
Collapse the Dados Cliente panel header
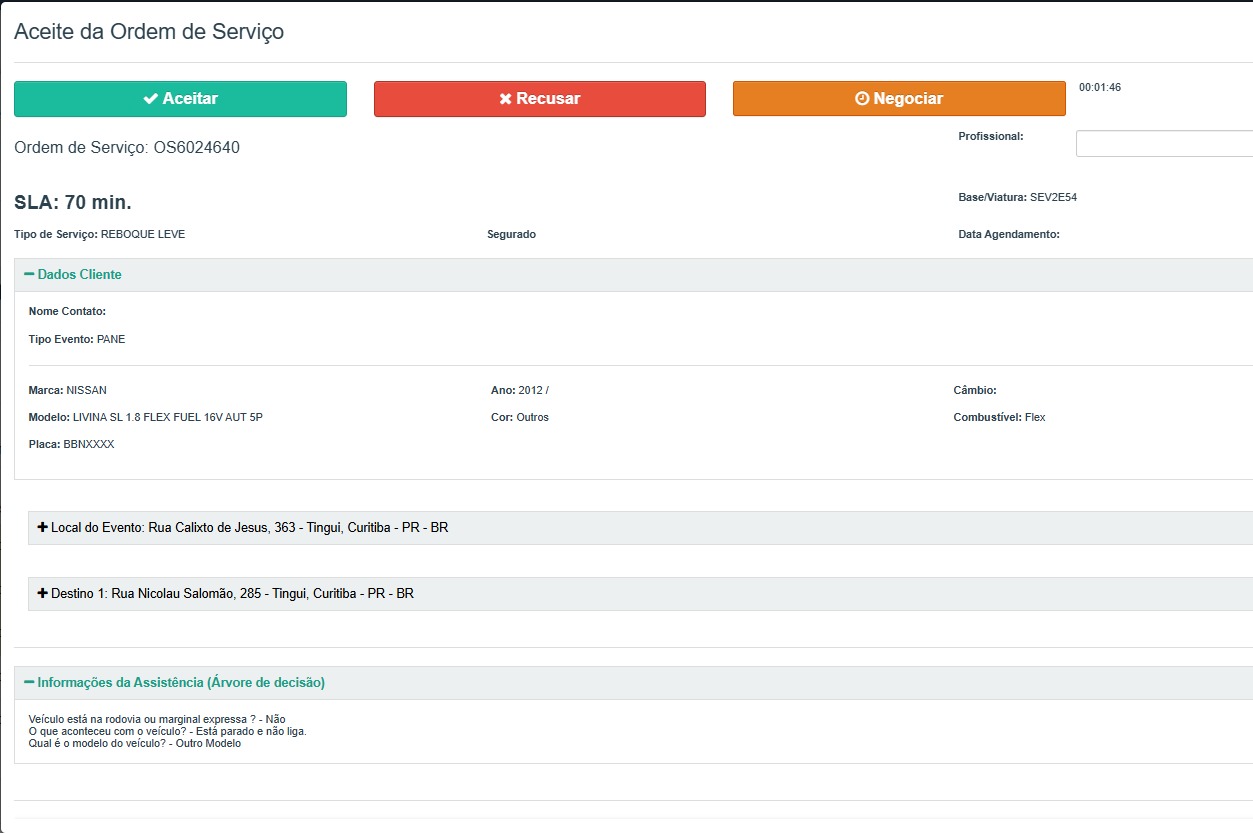(80, 275)
